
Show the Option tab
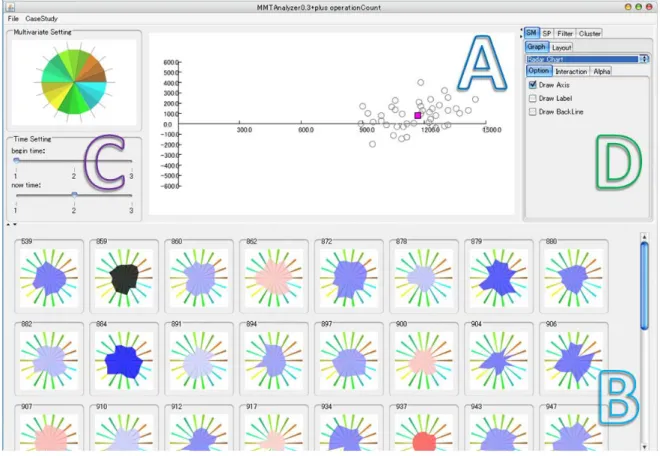click(x=538, y=71)
